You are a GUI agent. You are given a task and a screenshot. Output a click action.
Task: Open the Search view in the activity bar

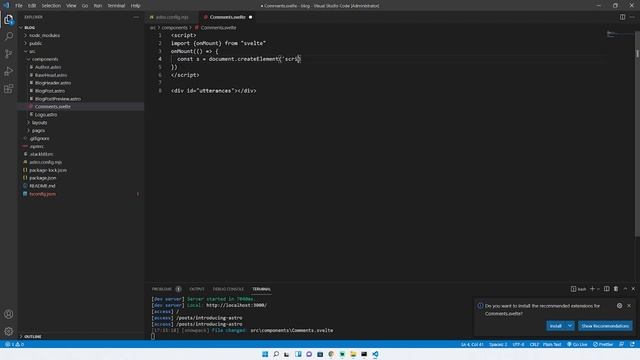click(x=9, y=36)
